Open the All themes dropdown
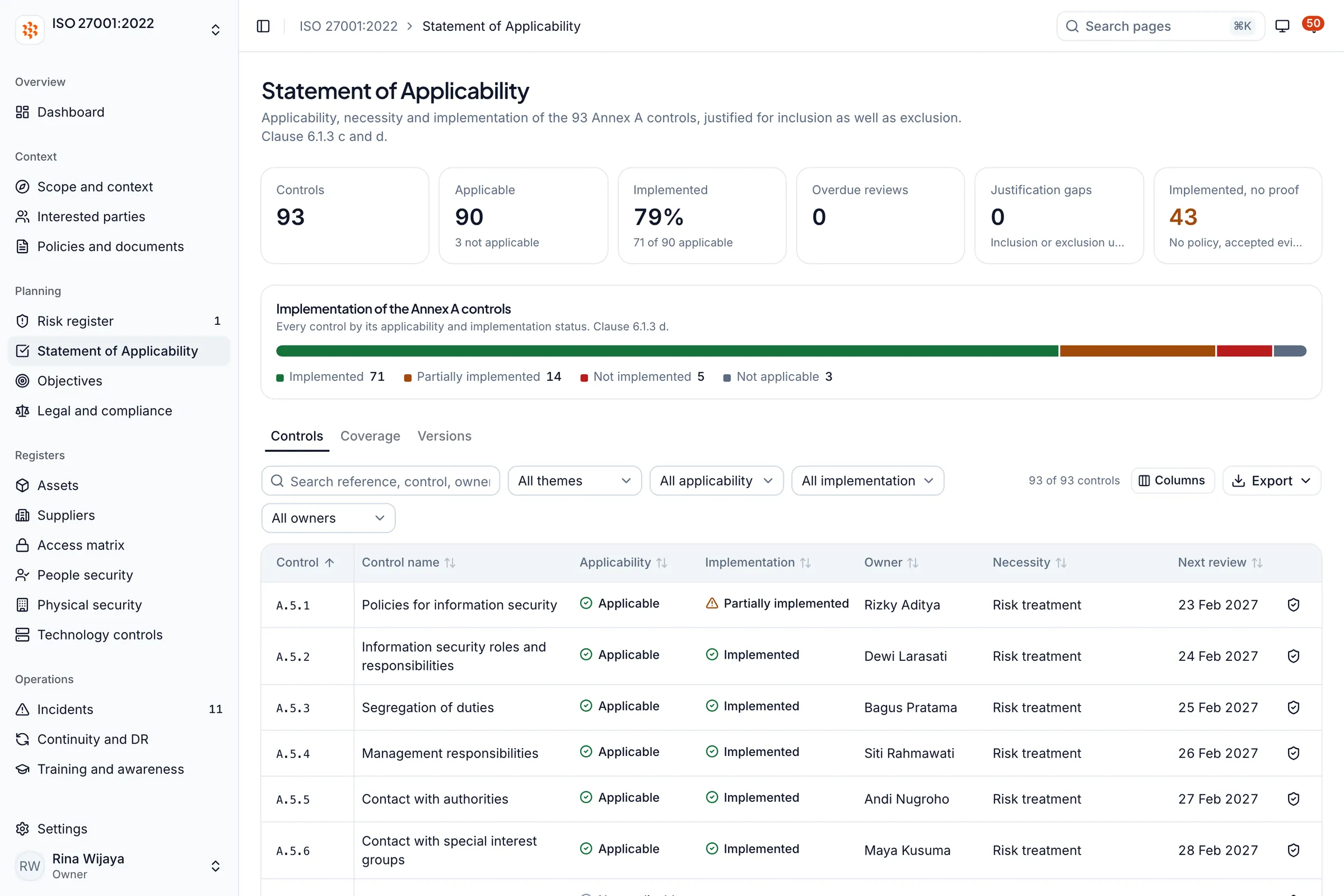1344x896 pixels. point(575,480)
